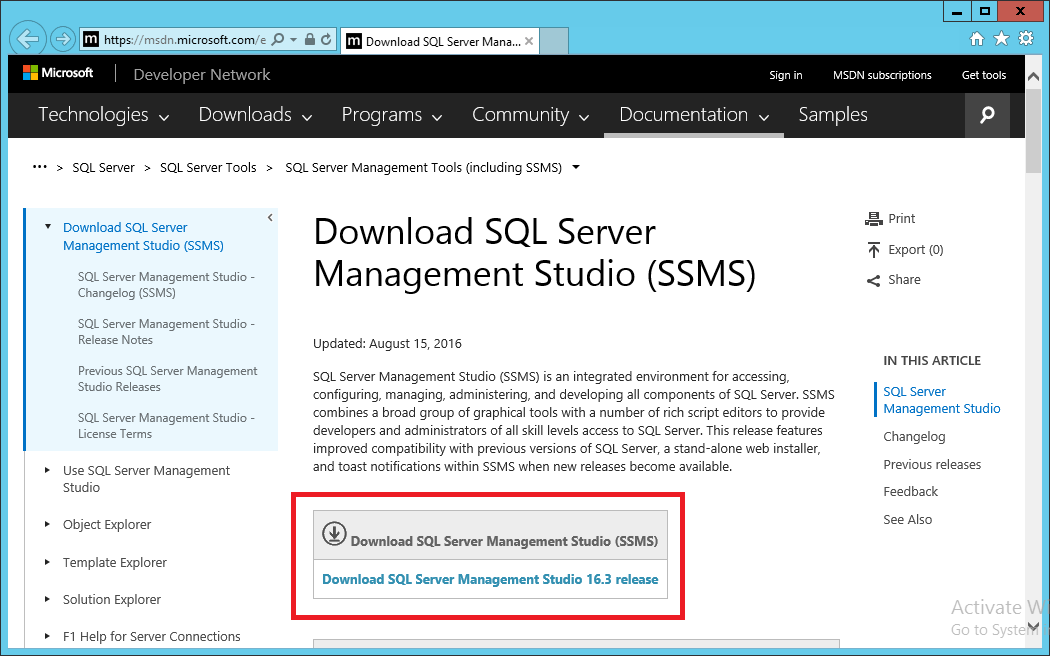The height and width of the screenshot is (656, 1050).
Task: Click Download SQL Server Management Studio 16.3 release
Action: coord(490,579)
